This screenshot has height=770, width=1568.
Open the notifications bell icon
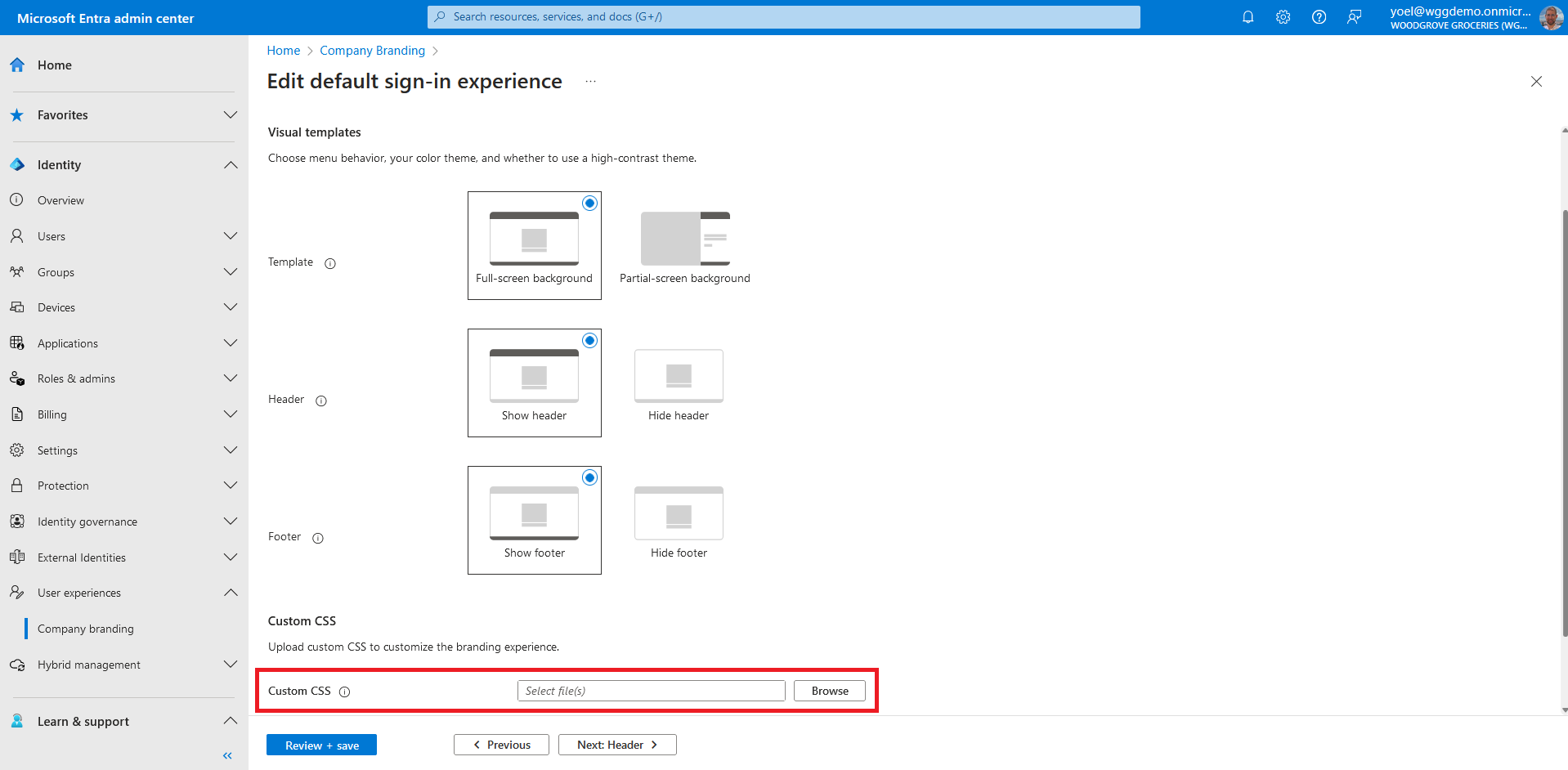[x=1248, y=17]
